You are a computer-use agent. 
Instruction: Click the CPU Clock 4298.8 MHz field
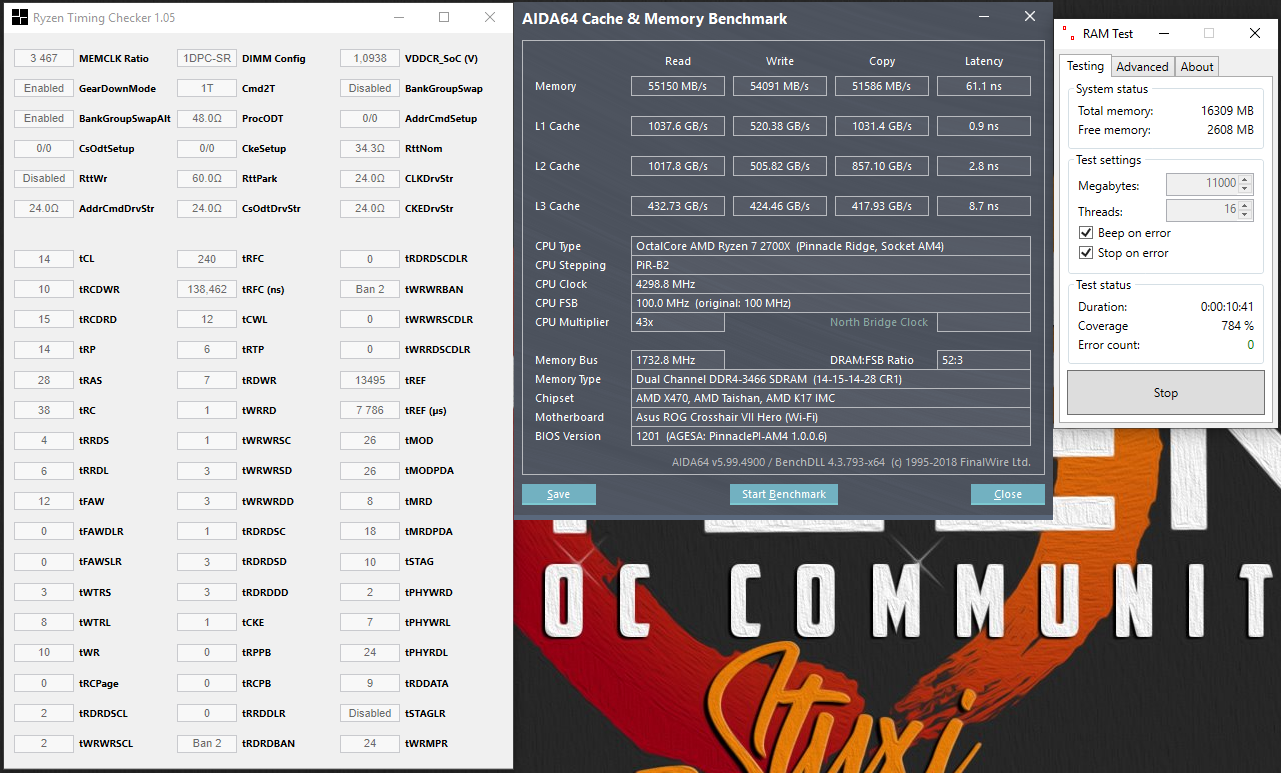(831, 284)
